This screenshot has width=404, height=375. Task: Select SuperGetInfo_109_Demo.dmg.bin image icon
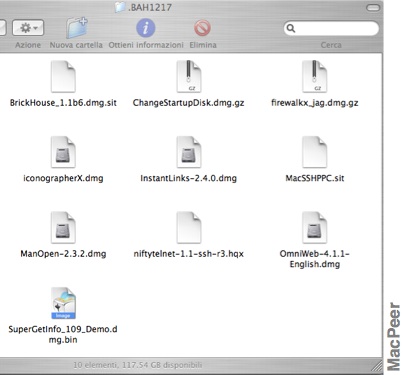point(63,303)
